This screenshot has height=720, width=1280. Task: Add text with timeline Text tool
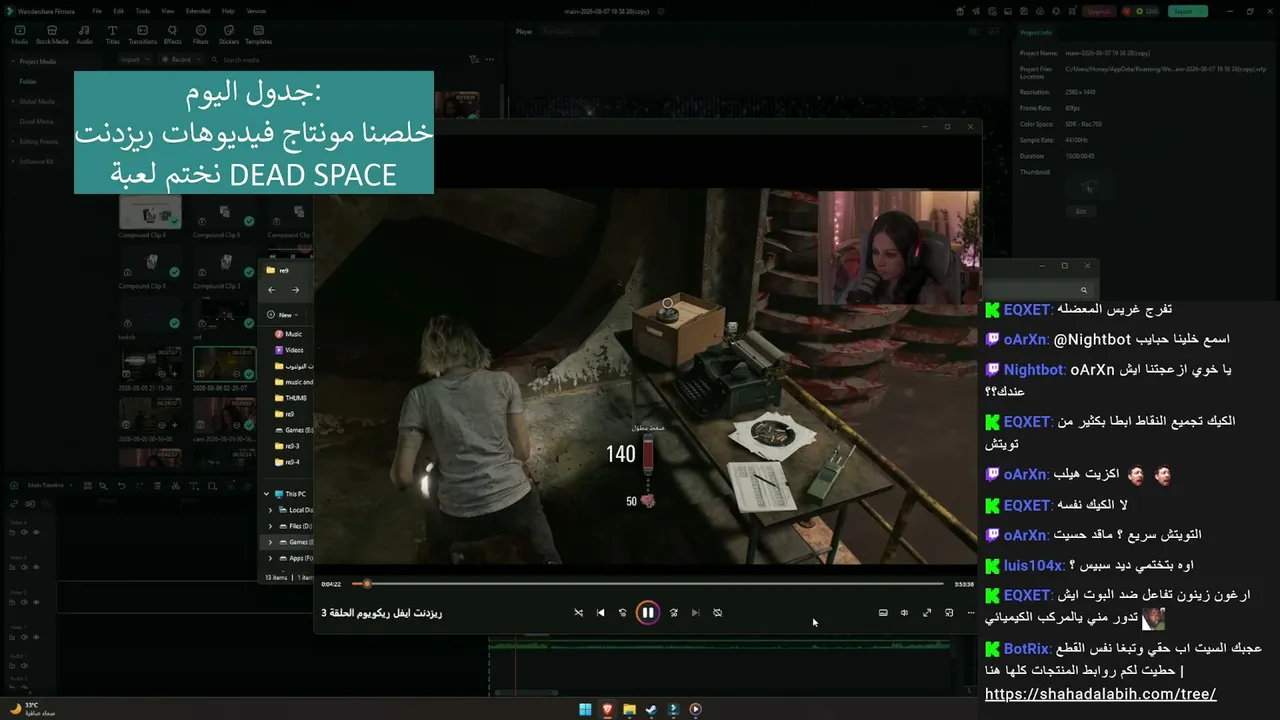pos(194,486)
